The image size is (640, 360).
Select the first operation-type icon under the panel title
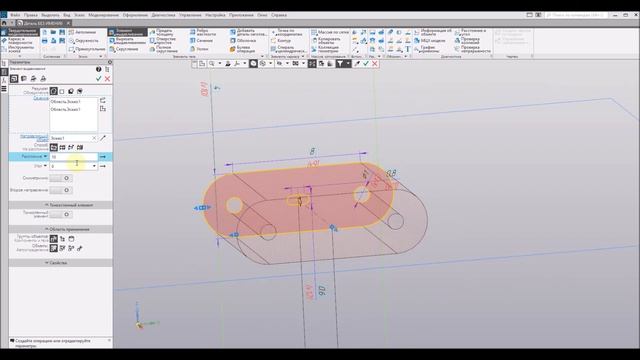coord(14,78)
